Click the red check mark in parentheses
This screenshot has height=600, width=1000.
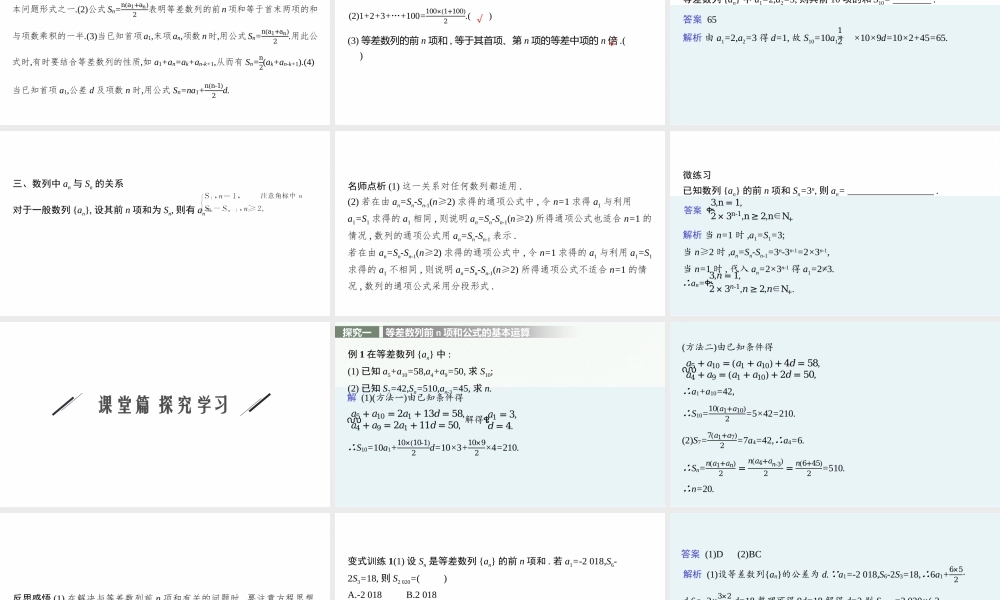pyautogui.click(x=480, y=17)
